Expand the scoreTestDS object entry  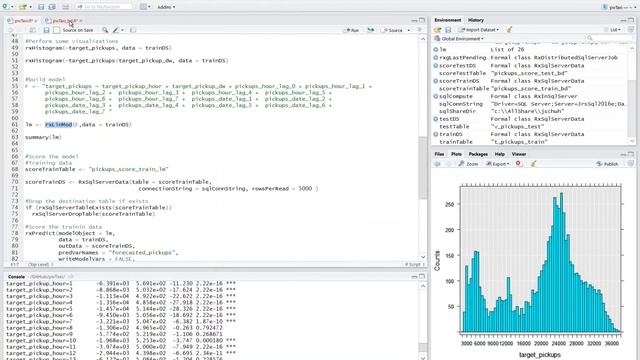[x=436, y=65]
